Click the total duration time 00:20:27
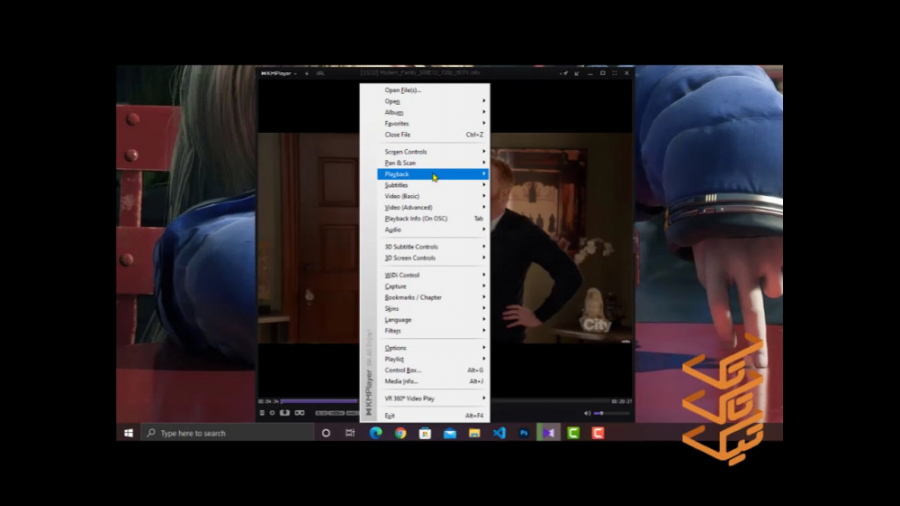Screen dimensions: 900x506 tap(621, 402)
